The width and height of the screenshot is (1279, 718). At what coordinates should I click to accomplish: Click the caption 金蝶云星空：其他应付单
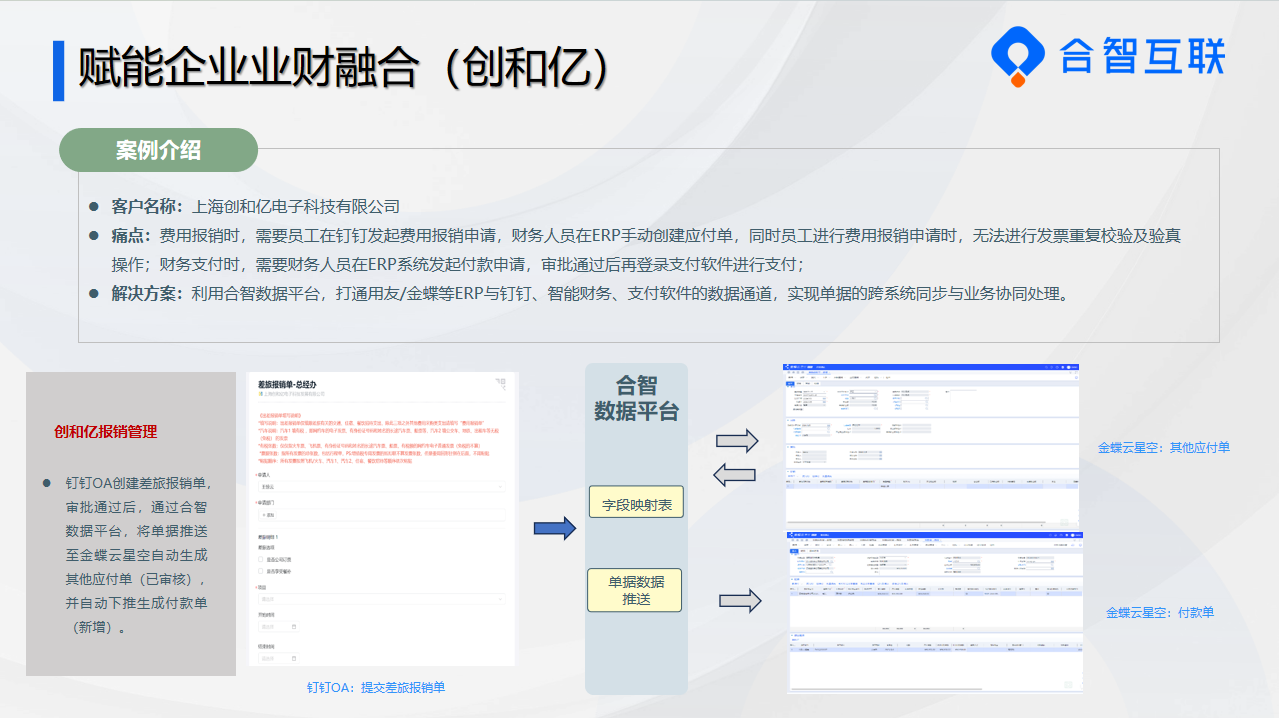1164,447
